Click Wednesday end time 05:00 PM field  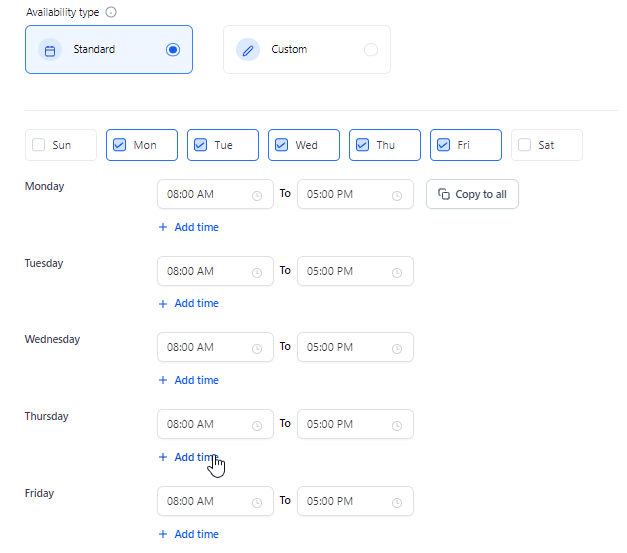tap(355, 347)
